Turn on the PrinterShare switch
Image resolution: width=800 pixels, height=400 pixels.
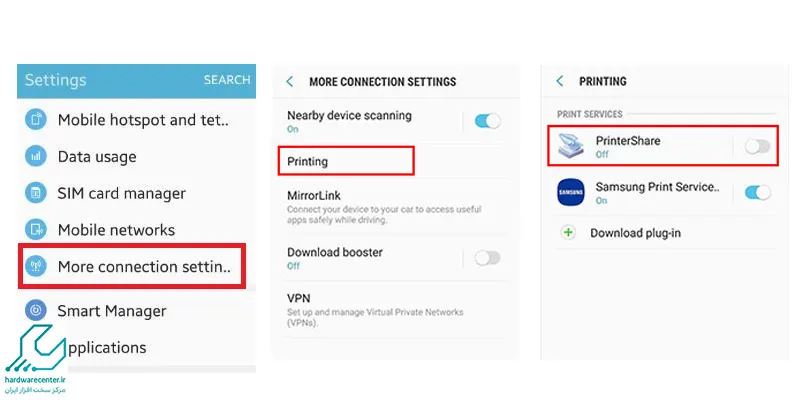pyautogui.click(x=757, y=147)
